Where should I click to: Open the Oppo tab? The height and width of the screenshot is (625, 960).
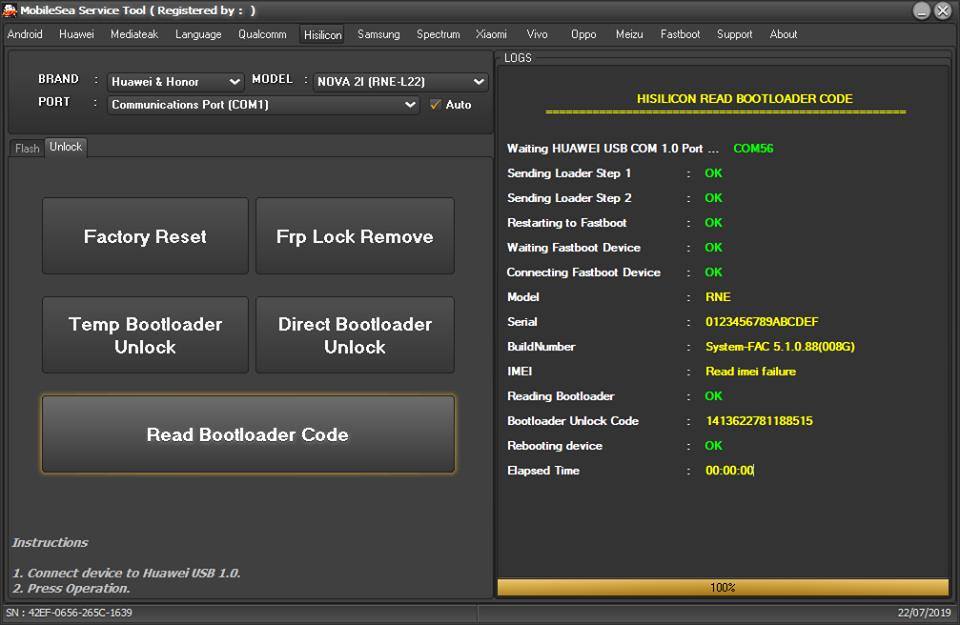point(583,34)
